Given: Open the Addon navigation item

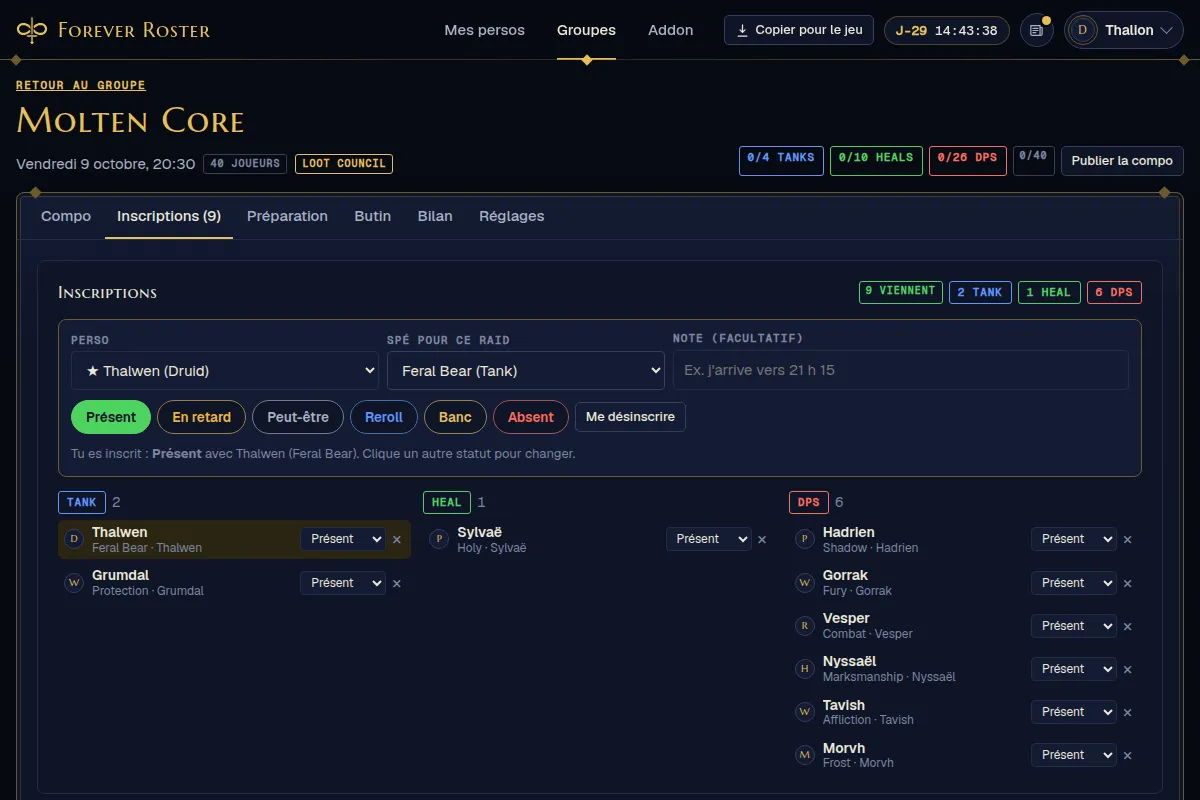Looking at the screenshot, I should [671, 30].
